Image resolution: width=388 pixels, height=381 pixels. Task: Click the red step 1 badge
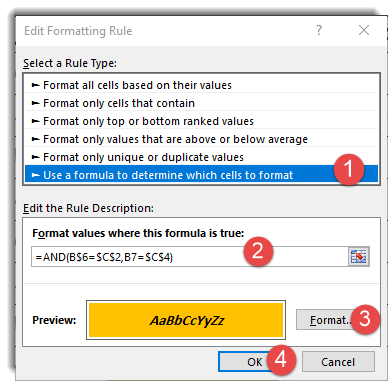coord(349,169)
